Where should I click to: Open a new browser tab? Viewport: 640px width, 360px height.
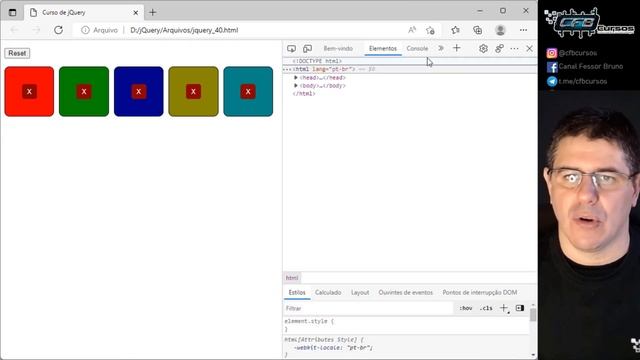pos(153,12)
